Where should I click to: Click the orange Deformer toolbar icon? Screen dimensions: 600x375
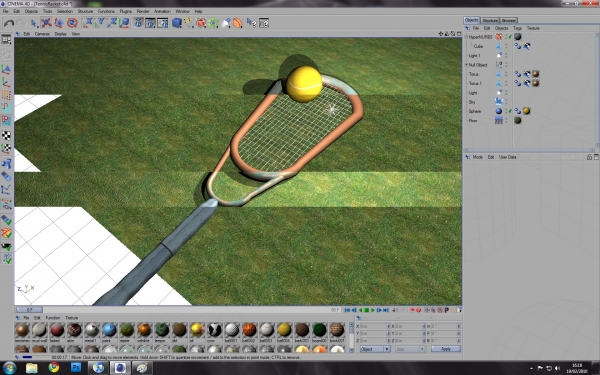238,23
